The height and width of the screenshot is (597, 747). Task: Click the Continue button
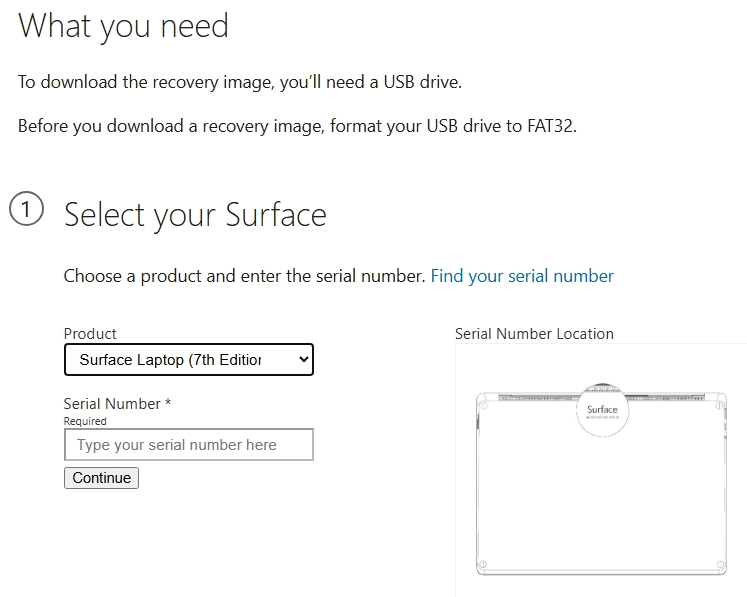coord(101,478)
